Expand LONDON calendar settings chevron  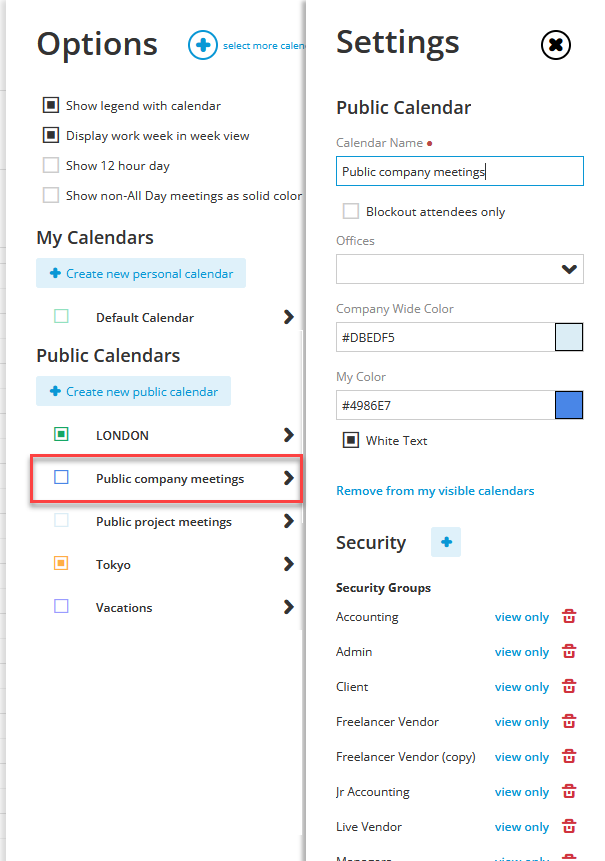[289, 435]
